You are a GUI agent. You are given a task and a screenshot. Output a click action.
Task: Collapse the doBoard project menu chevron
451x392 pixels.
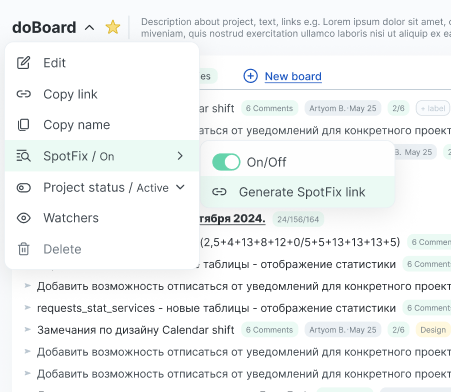pos(89,27)
